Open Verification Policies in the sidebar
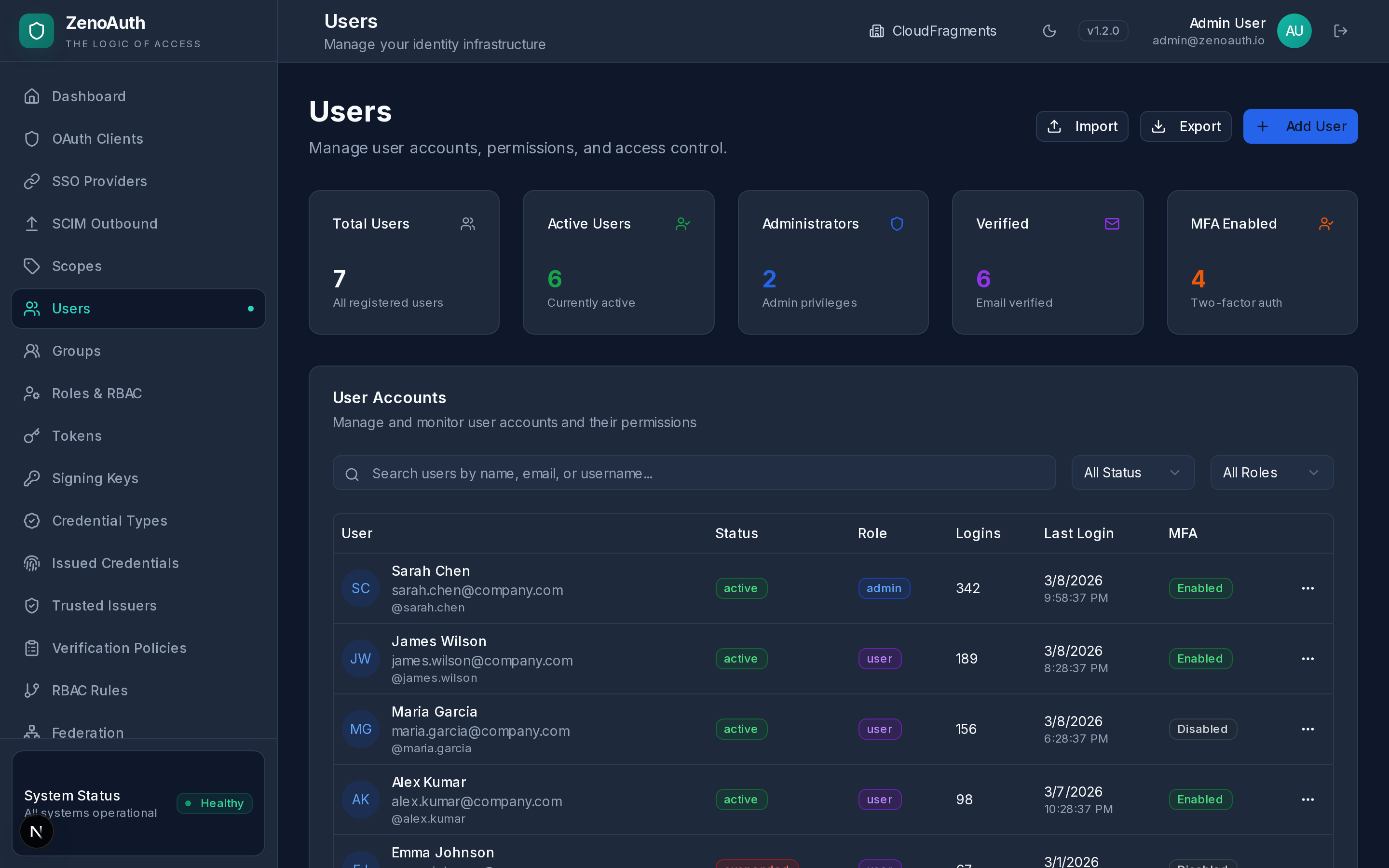This screenshot has height=868, width=1389. (x=119, y=648)
